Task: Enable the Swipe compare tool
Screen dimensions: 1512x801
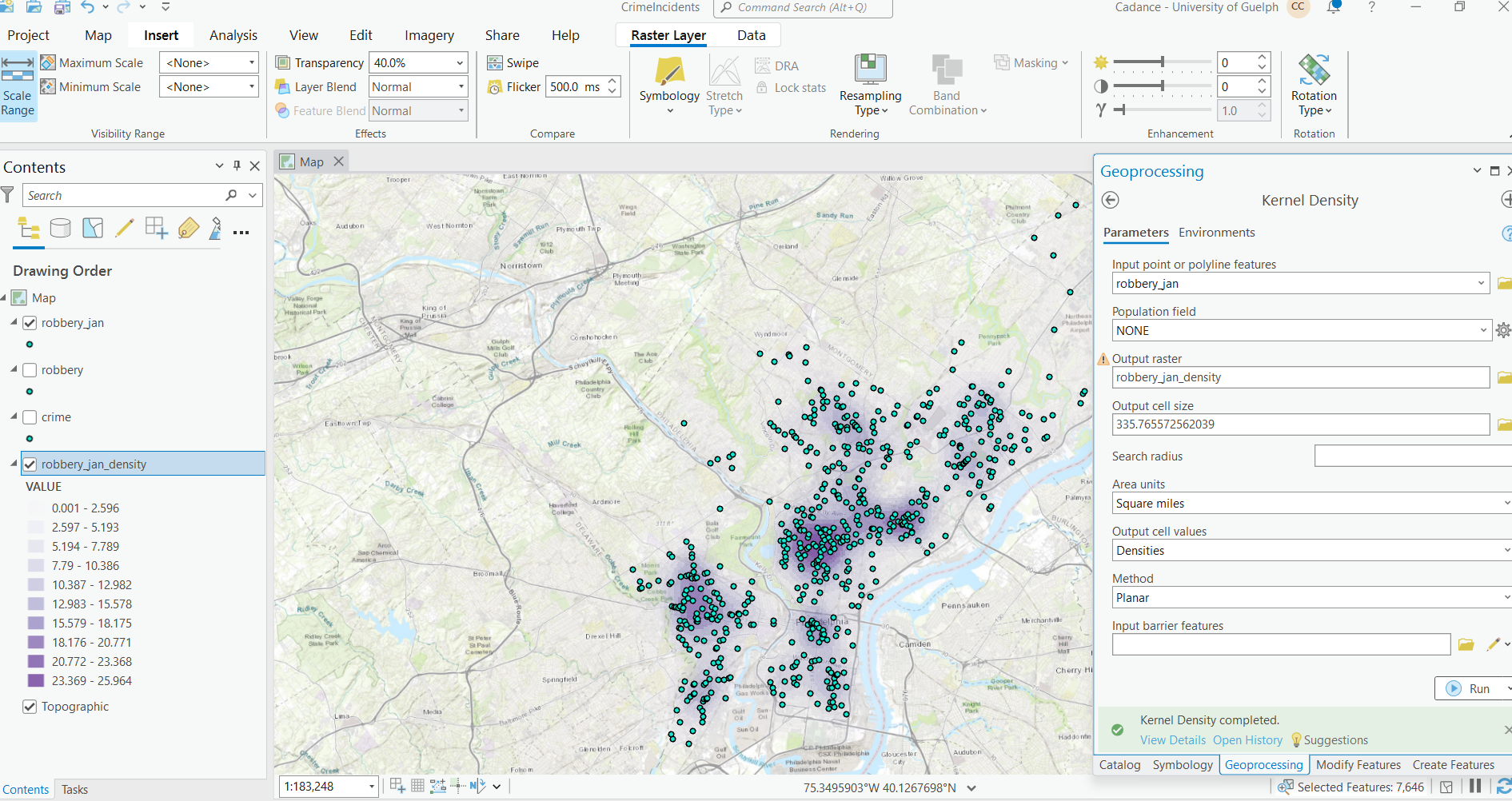Action: tap(513, 62)
